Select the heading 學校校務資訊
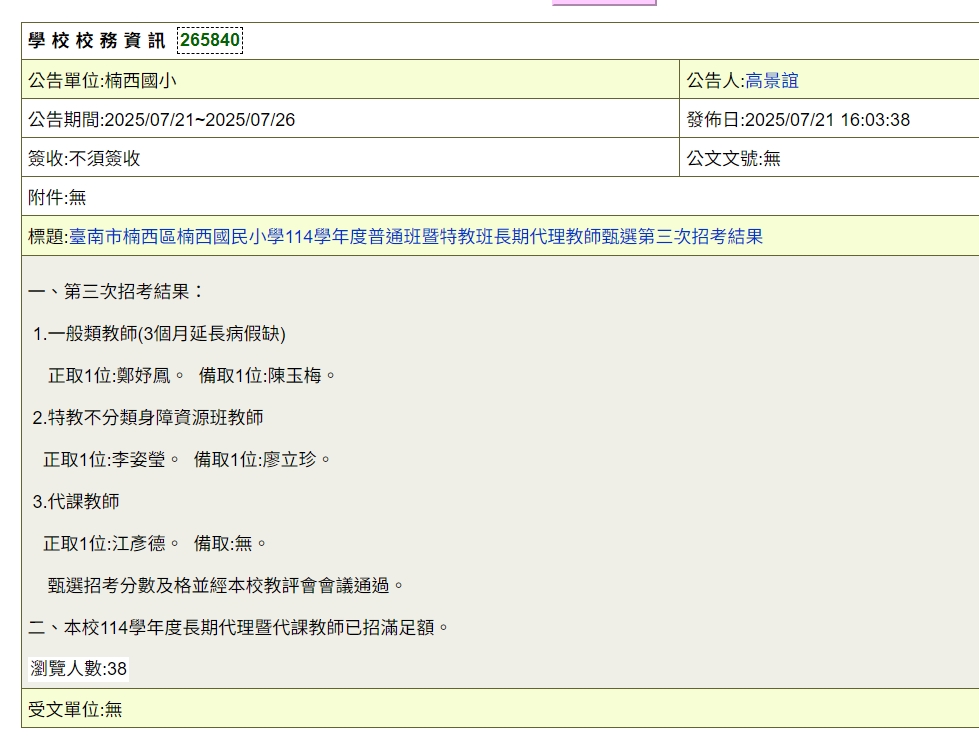 pos(97,41)
